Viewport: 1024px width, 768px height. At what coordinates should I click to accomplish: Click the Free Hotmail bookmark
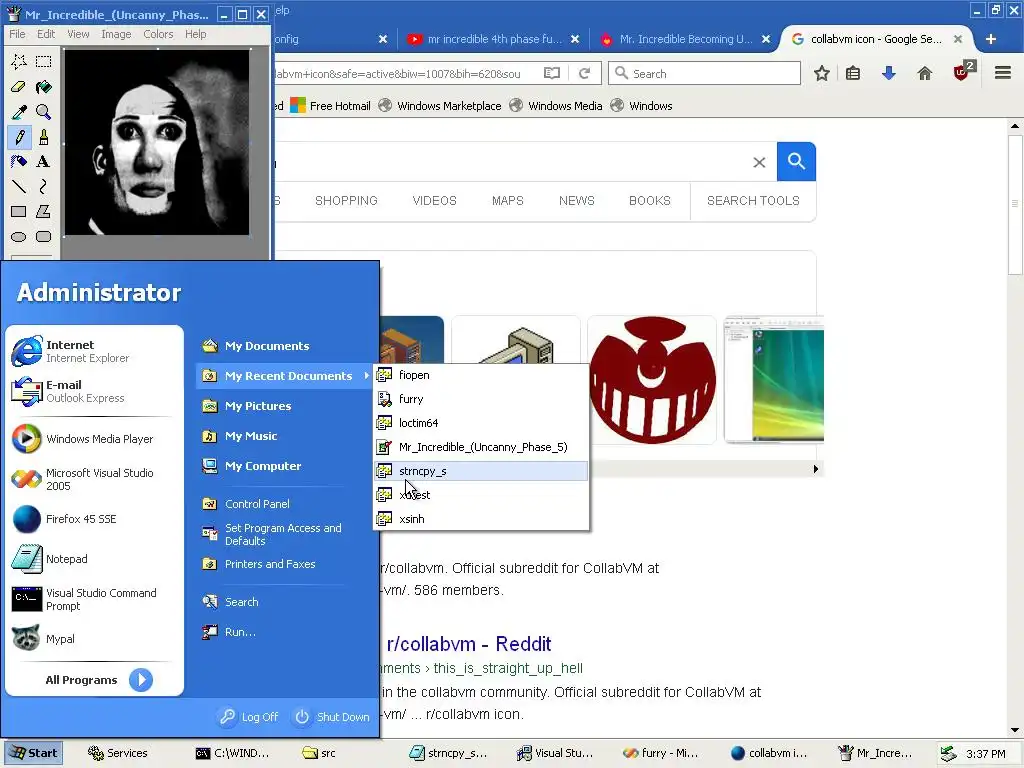click(x=330, y=106)
